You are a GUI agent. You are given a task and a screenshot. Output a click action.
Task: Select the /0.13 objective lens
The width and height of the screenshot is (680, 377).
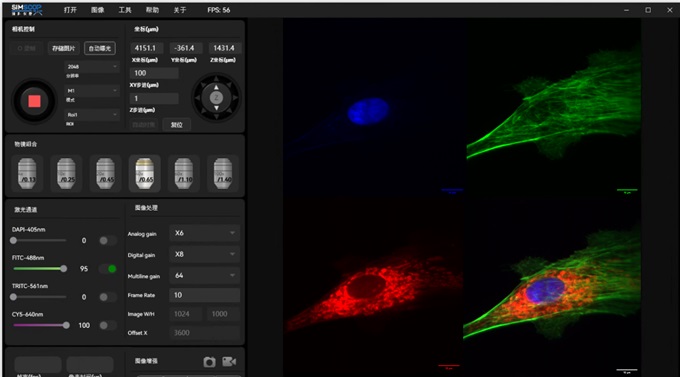[x=27, y=173]
